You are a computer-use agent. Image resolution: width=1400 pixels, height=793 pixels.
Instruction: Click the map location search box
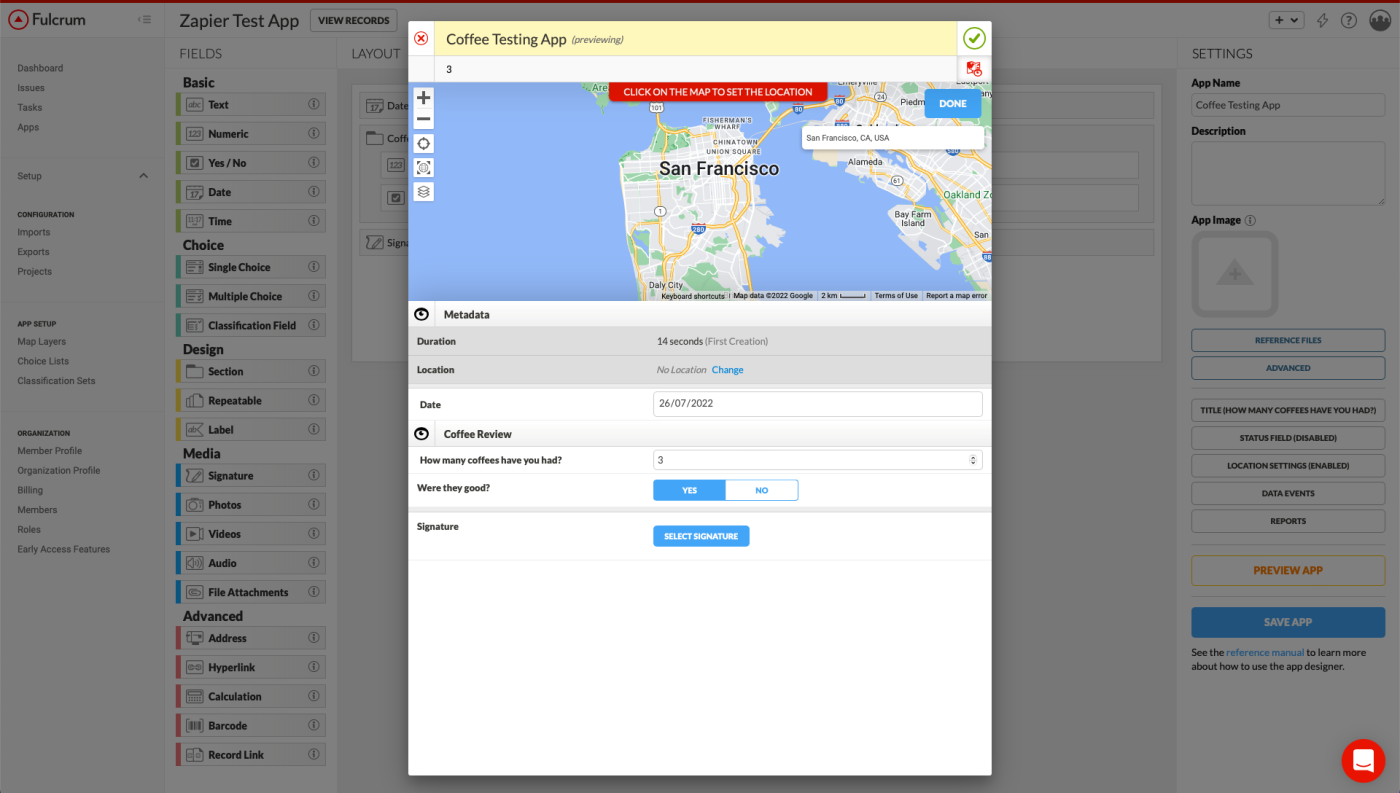(x=892, y=138)
